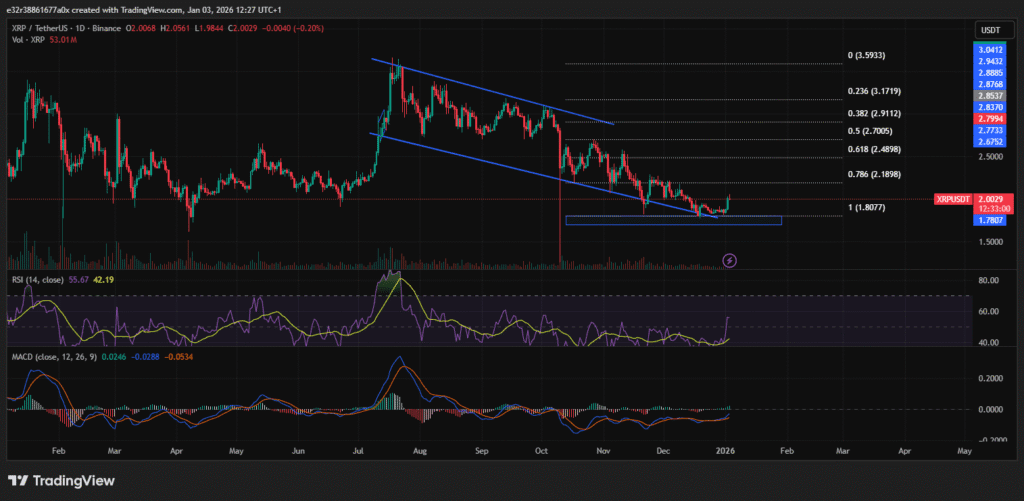Screen dimensions: 1024x501
Task: Click the purple lightning bolt icon
Action: 730,260
